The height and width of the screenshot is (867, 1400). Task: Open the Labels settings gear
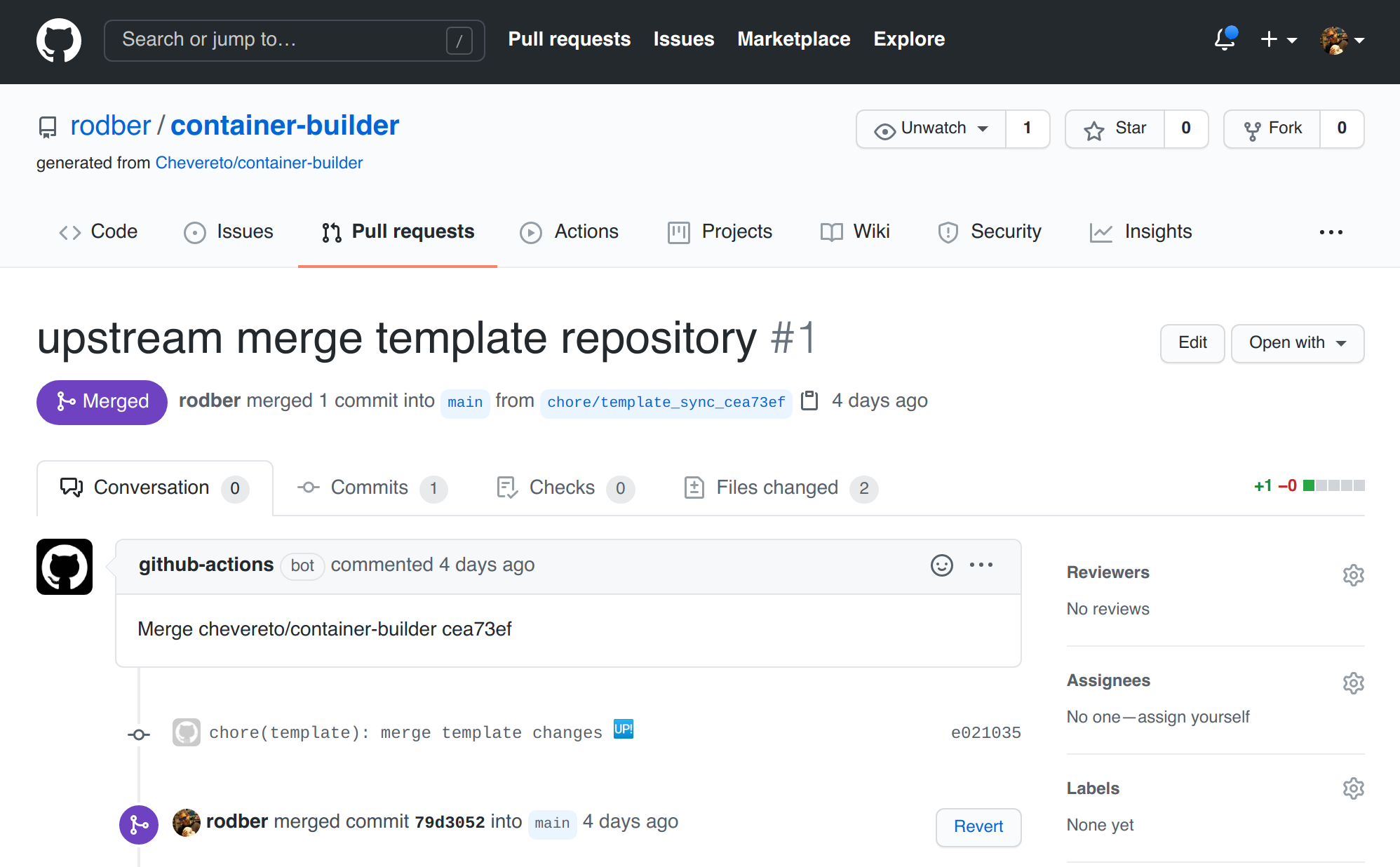(x=1353, y=788)
